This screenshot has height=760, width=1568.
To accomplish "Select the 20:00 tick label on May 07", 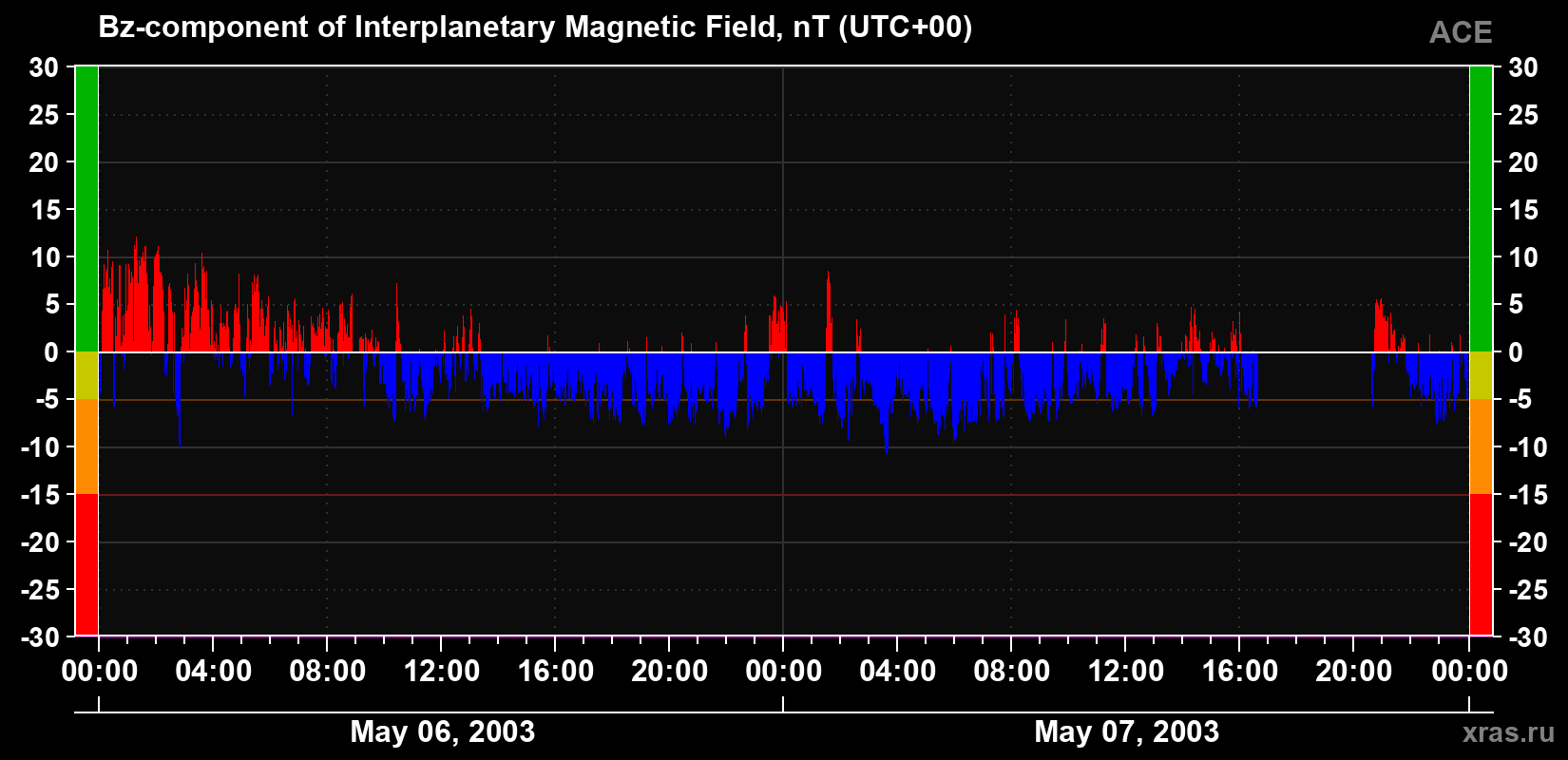I will pyautogui.click(x=1354, y=671).
